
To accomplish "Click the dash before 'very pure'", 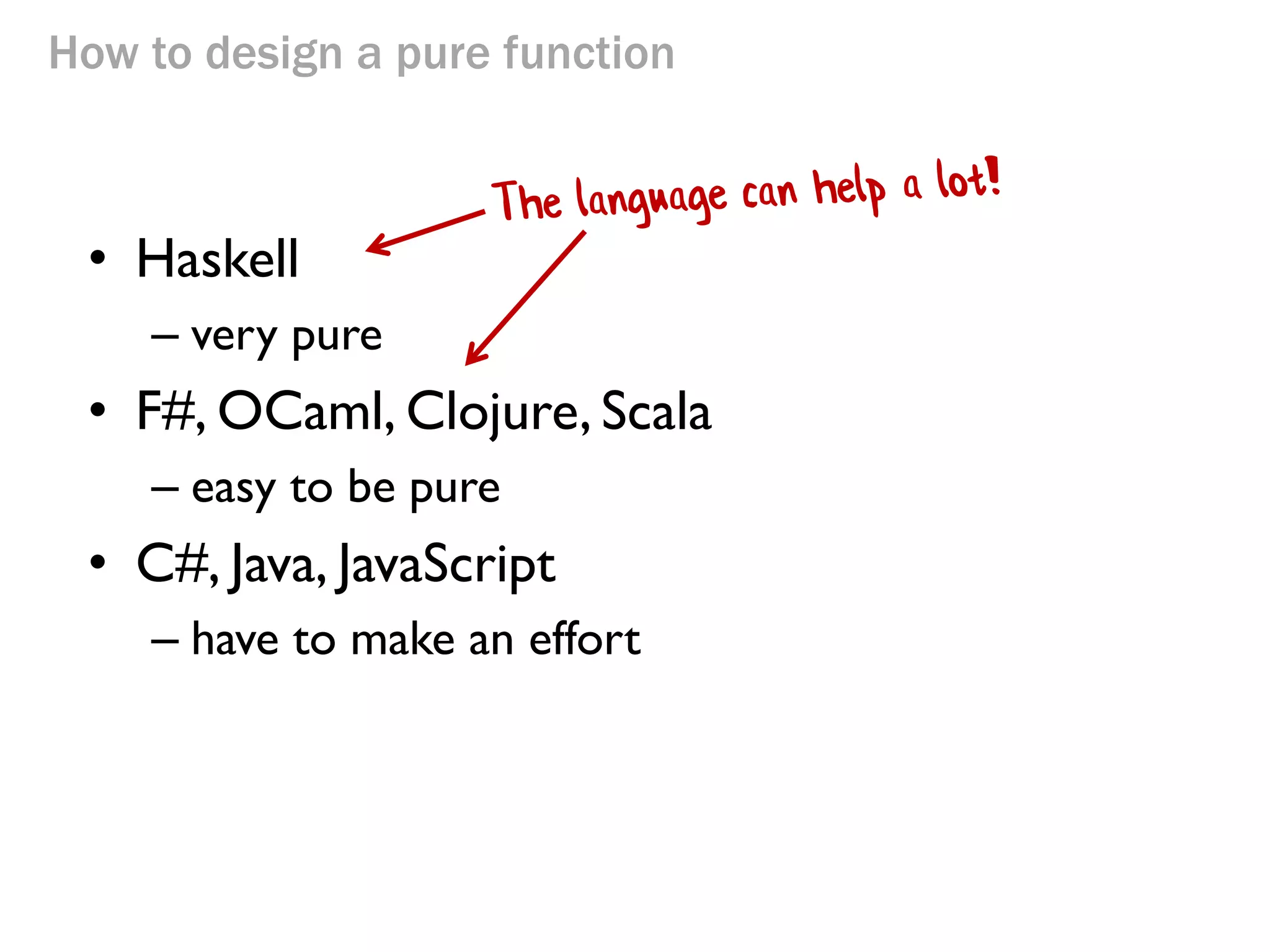I will pyautogui.click(x=164, y=338).
